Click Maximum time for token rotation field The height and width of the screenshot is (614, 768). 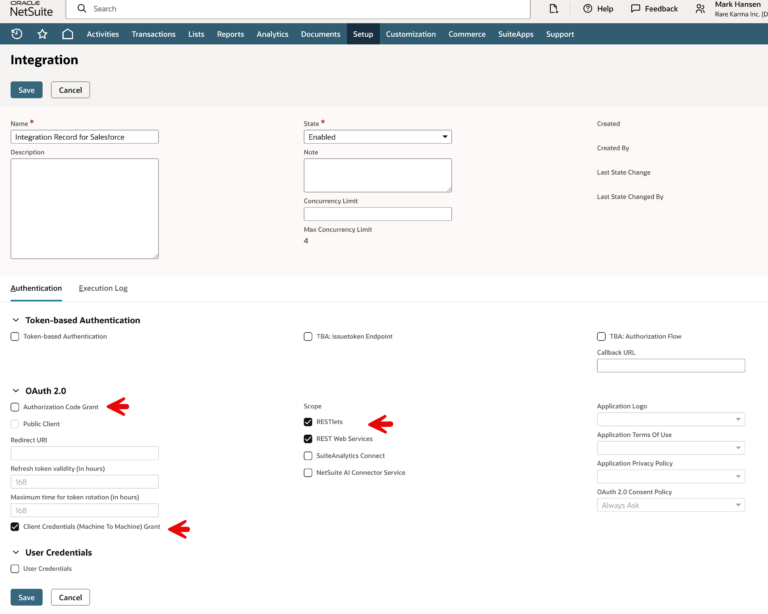click(84, 510)
